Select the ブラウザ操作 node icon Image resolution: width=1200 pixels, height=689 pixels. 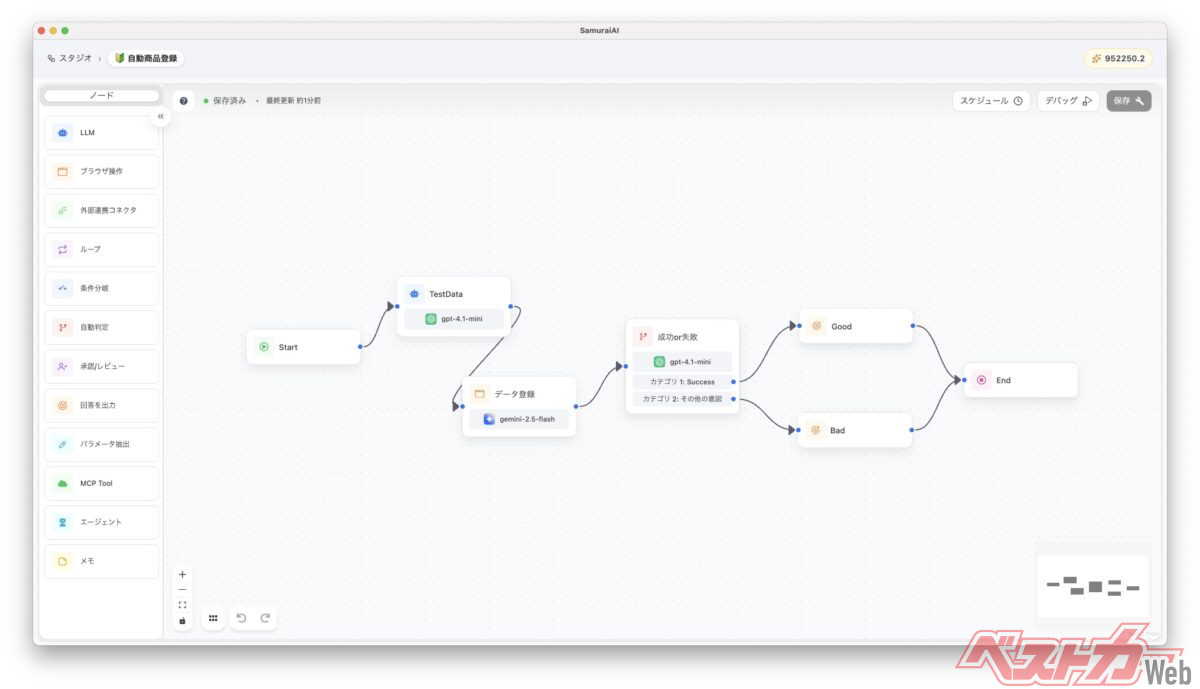point(62,172)
